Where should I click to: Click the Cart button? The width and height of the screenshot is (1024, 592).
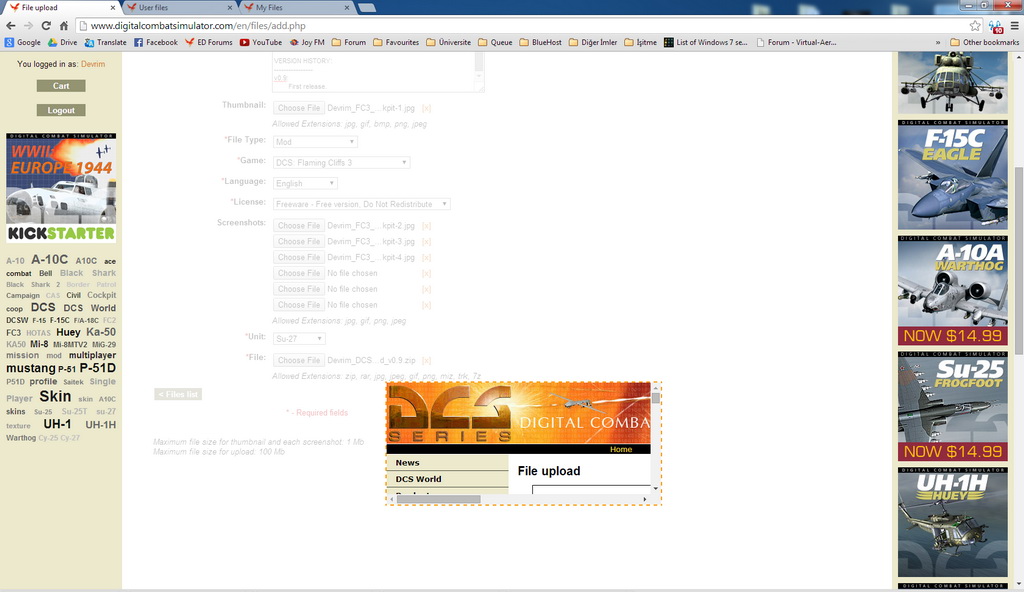tap(61, 86)
